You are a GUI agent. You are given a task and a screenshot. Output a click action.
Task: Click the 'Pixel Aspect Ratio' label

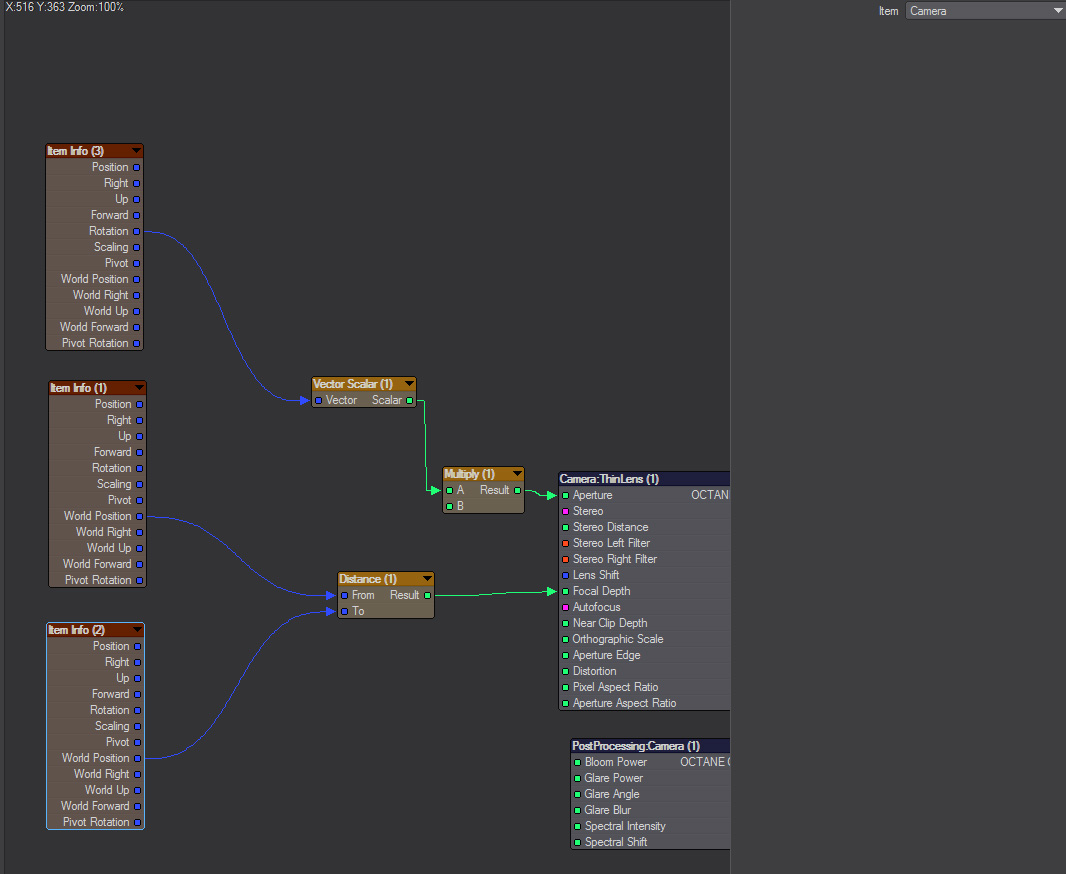point(615,687)
